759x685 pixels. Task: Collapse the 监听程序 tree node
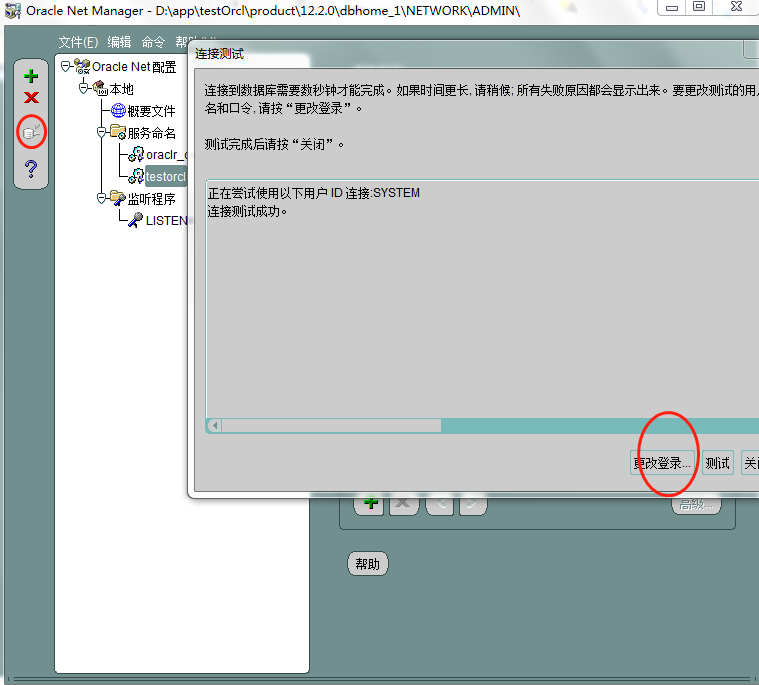[101, 198]
